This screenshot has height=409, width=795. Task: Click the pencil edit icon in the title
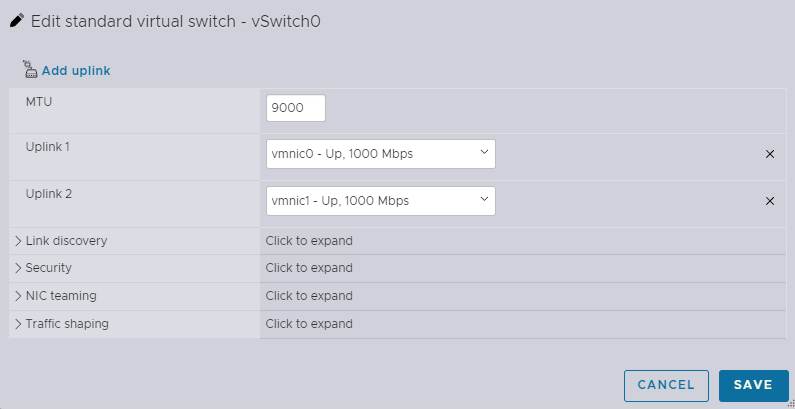(x=17, y=21)
